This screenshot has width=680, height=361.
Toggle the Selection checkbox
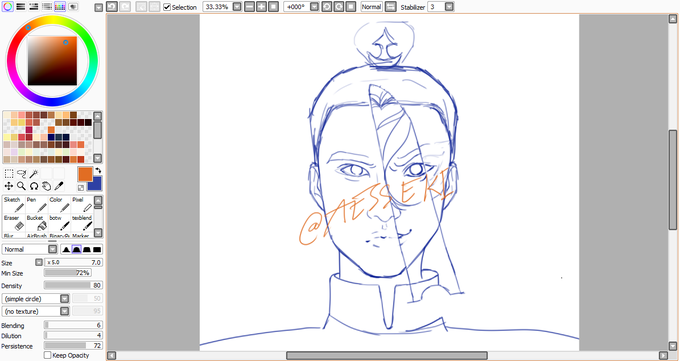tap(167, 7)
